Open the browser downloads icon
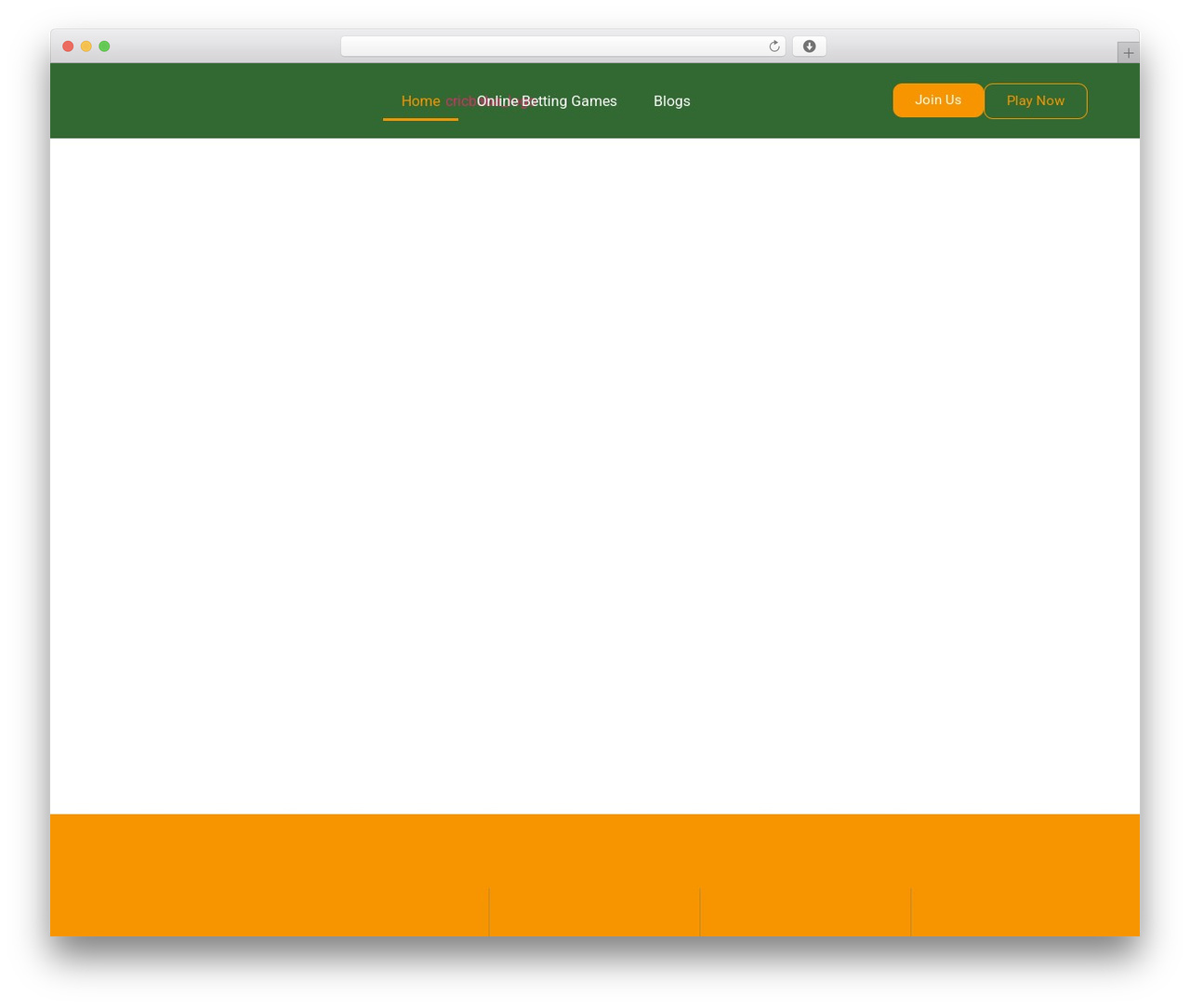Viewport: 1190px width, 1008px height. tap(809, 46)
